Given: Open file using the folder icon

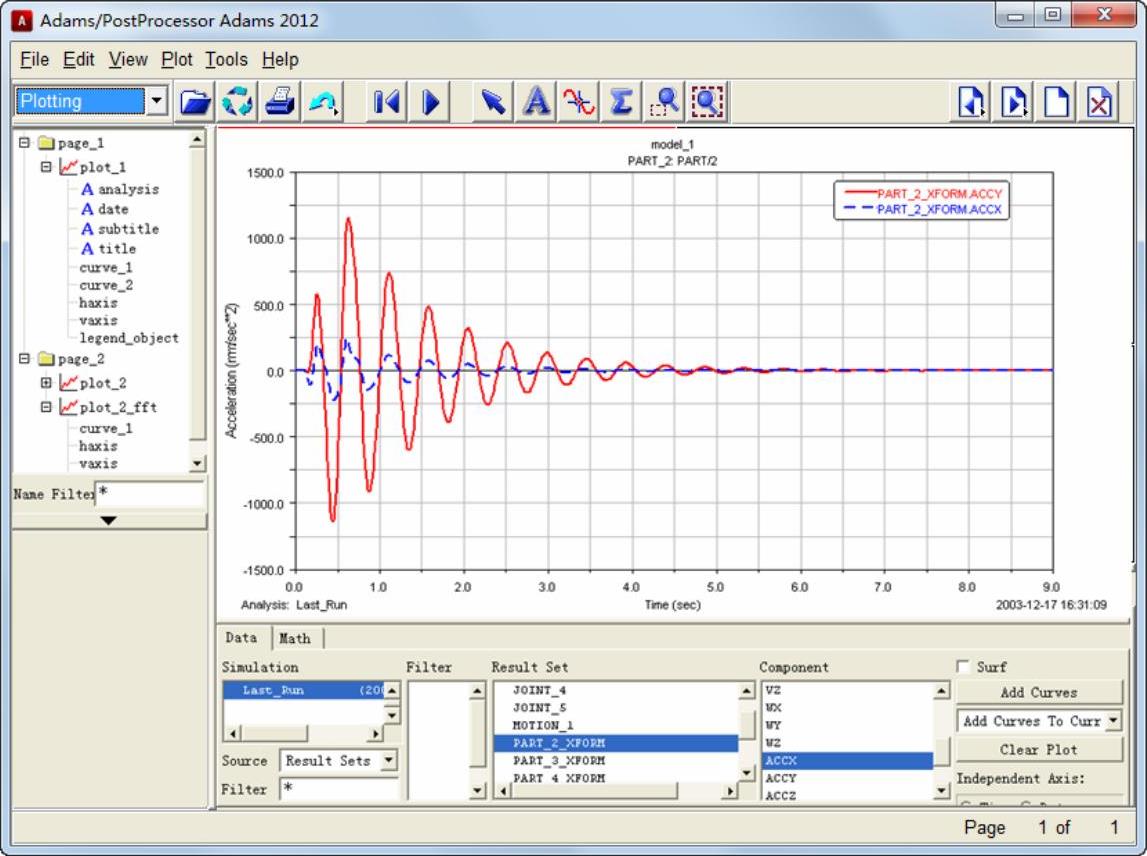Looking at the screenshot, I should [x=196, y=101].
